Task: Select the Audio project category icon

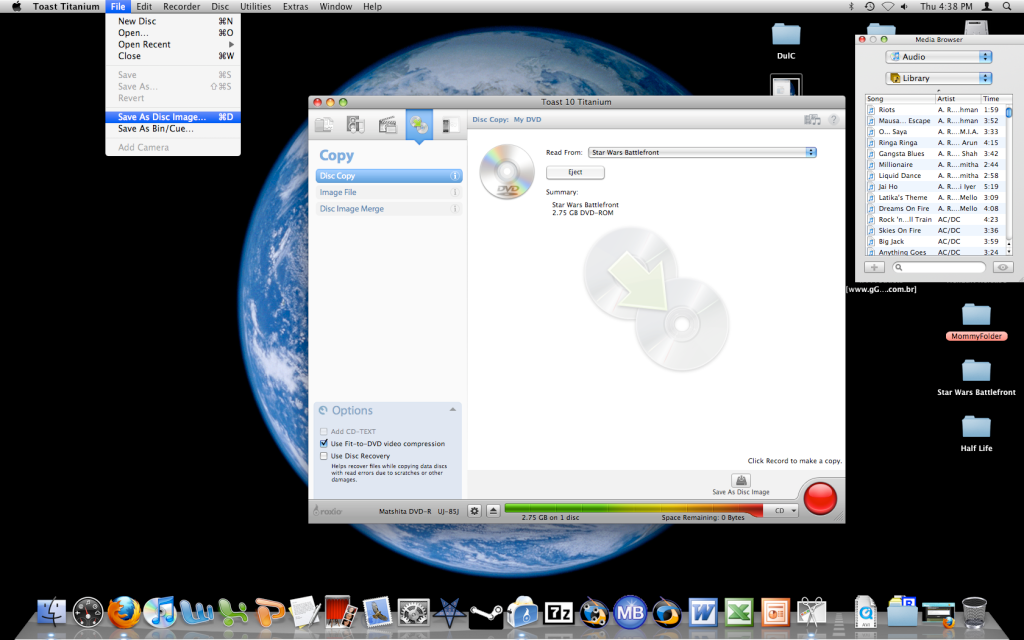Action: (355, 124)
